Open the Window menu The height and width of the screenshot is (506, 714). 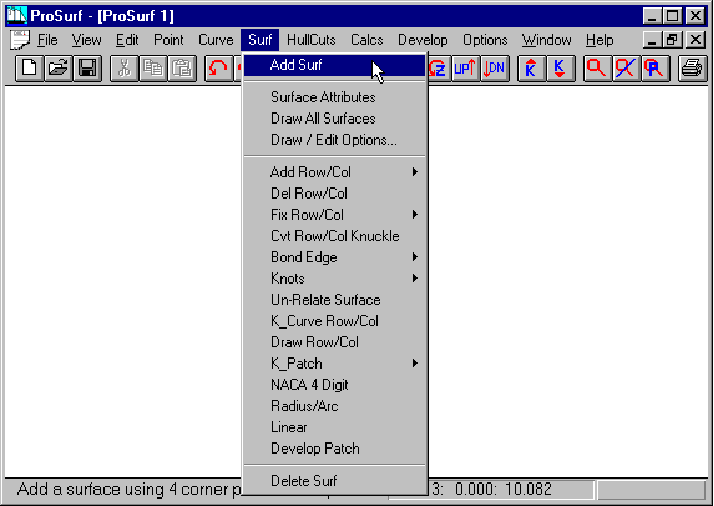point(546,40)
